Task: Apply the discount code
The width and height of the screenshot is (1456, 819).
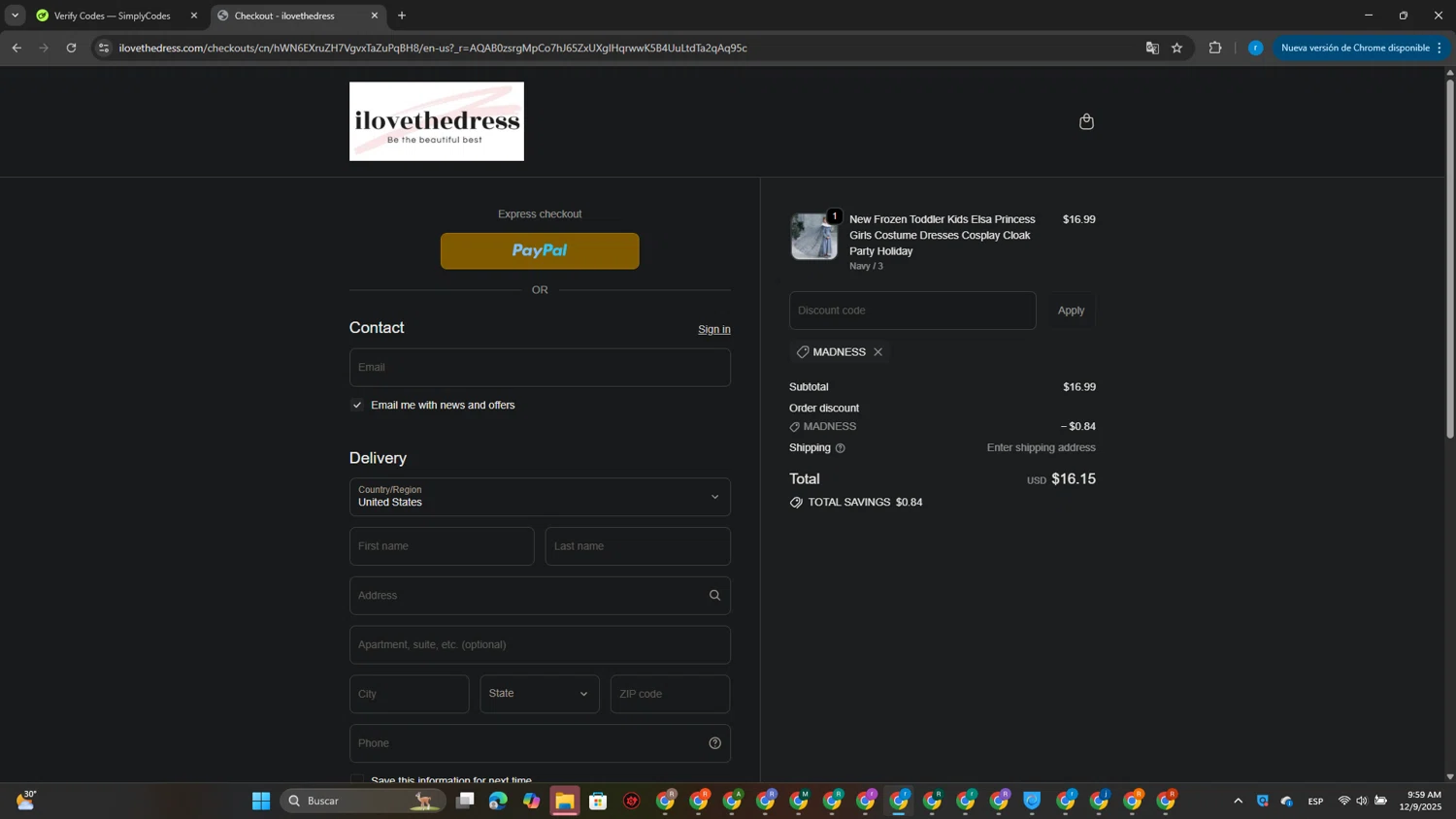Action: click(x=1071, y=311)
